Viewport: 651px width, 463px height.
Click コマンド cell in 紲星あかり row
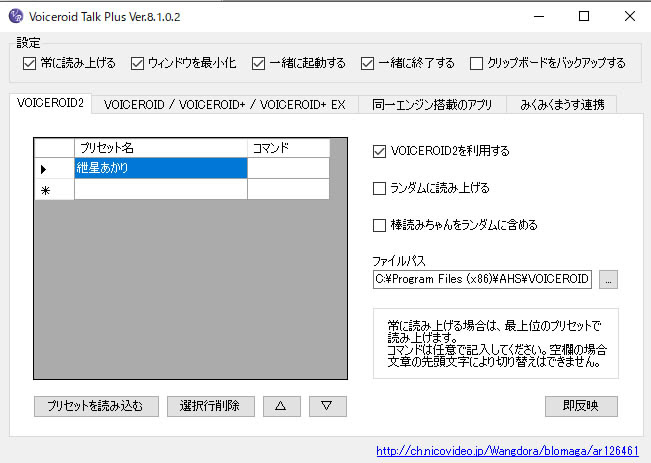(288, 168)
